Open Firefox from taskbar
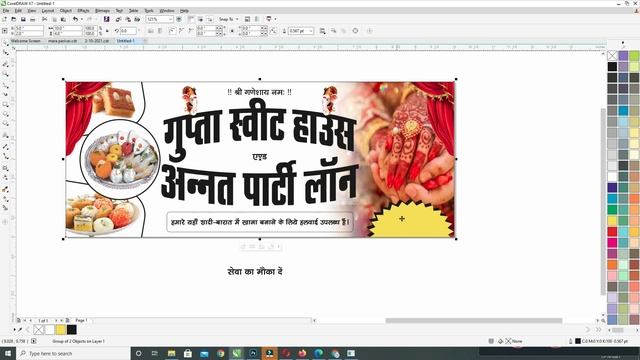The height and width of the screenshot is (360, 640). 302,353
